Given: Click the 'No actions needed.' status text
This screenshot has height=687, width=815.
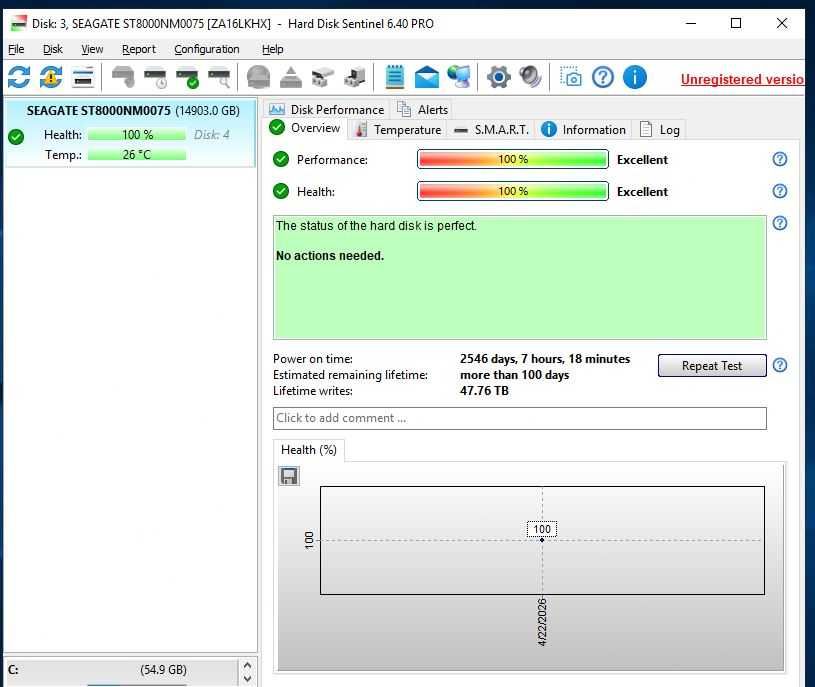Looking at the screenshot, I should click(330, 256).
